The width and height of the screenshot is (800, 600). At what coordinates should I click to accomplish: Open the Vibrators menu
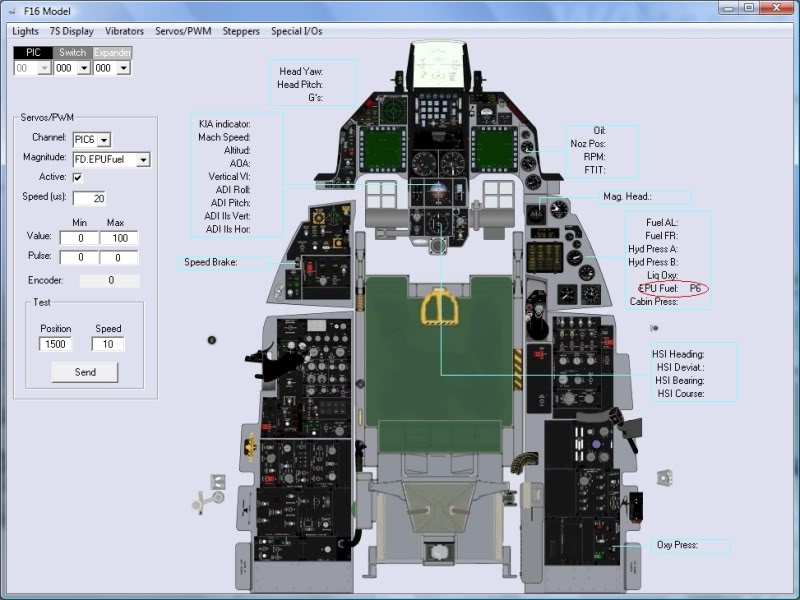(x=124, y=31)
